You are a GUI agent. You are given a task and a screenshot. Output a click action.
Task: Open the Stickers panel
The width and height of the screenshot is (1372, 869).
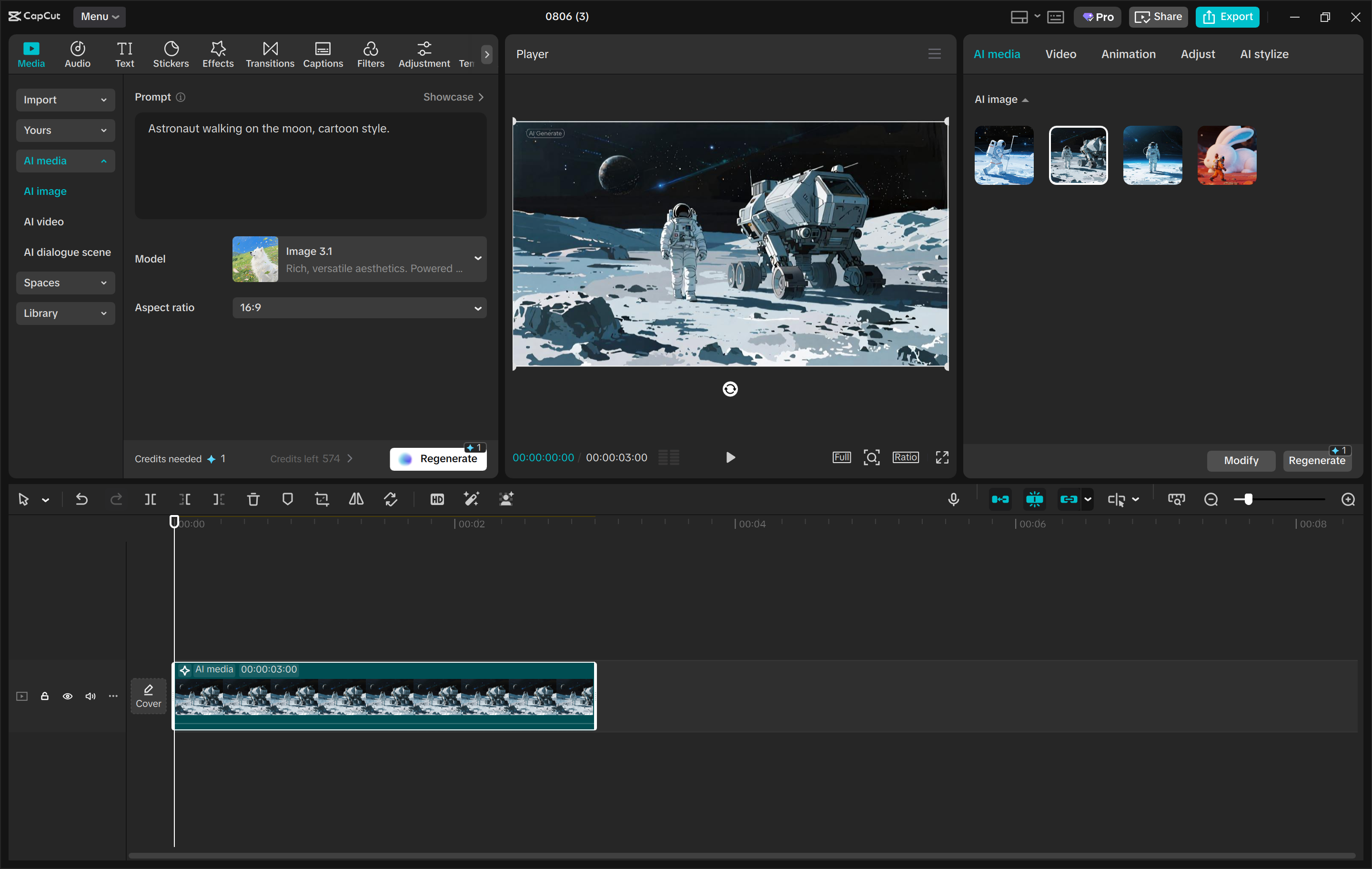tap(171, 54)
